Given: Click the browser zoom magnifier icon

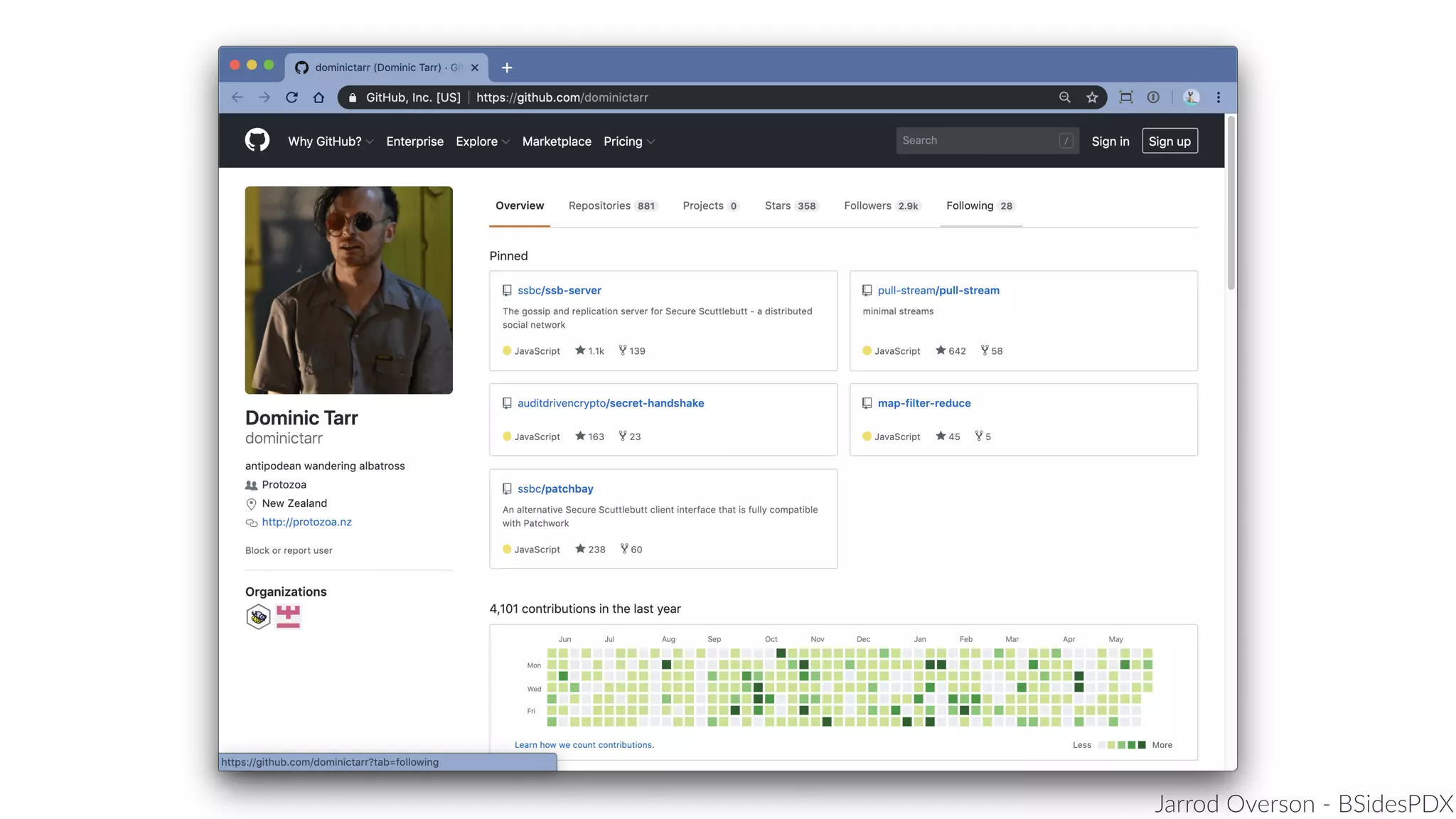Looking at the screenshot, I should click(1064, 97).
